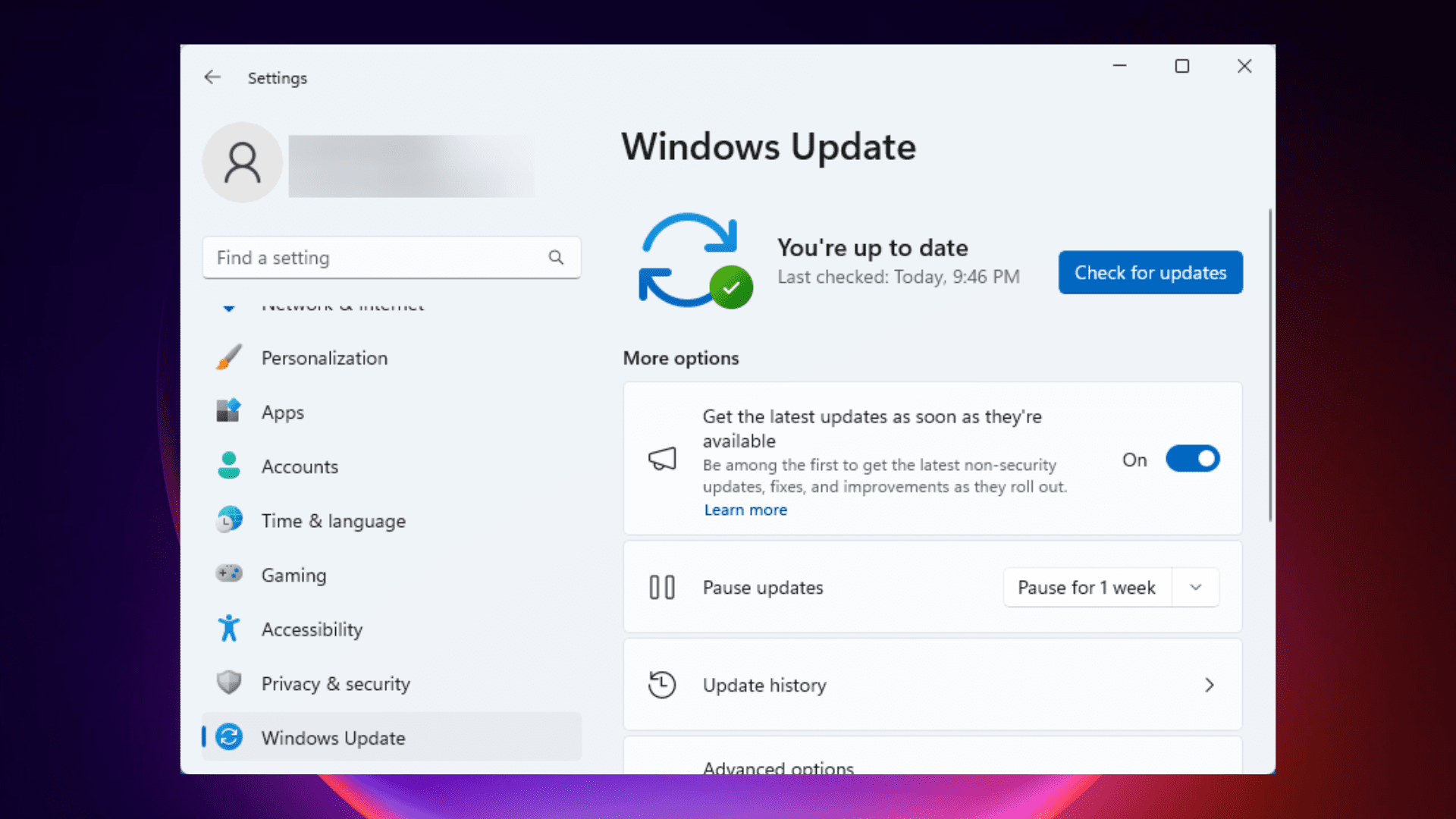The width and height of the screenshot is (1456, 819).
Task: Click the user profile avatar icon
Action: (243, 162)
